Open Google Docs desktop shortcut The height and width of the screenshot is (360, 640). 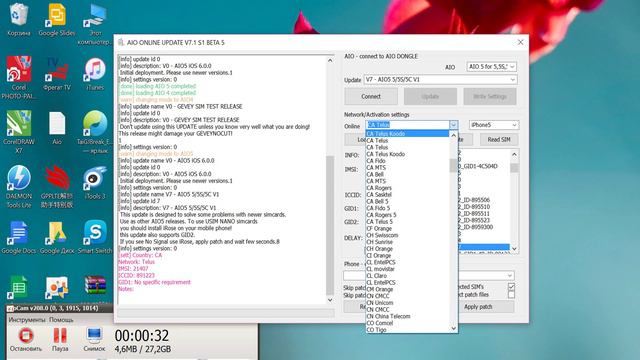click(x=19, y=237)
